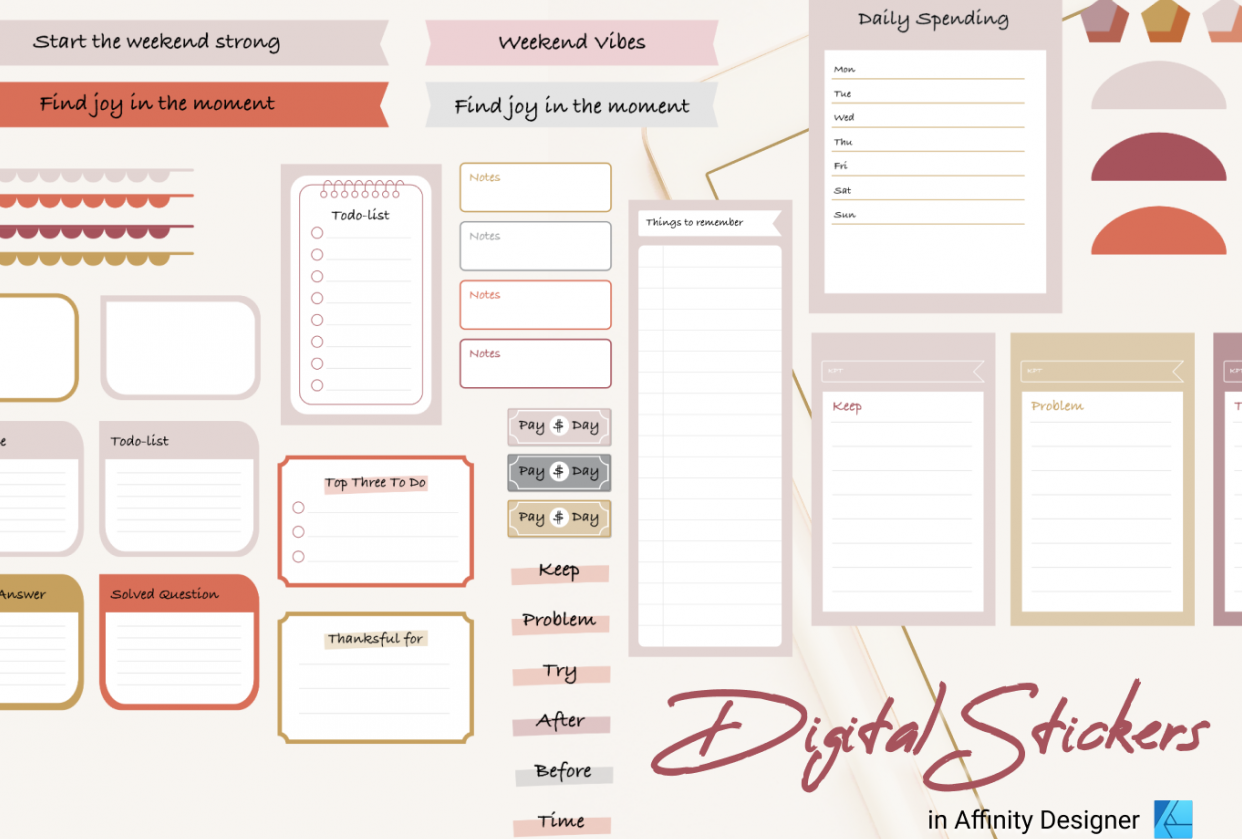
Task: Select the 'Time' washi tape label
Action: (x=561, y=822)
